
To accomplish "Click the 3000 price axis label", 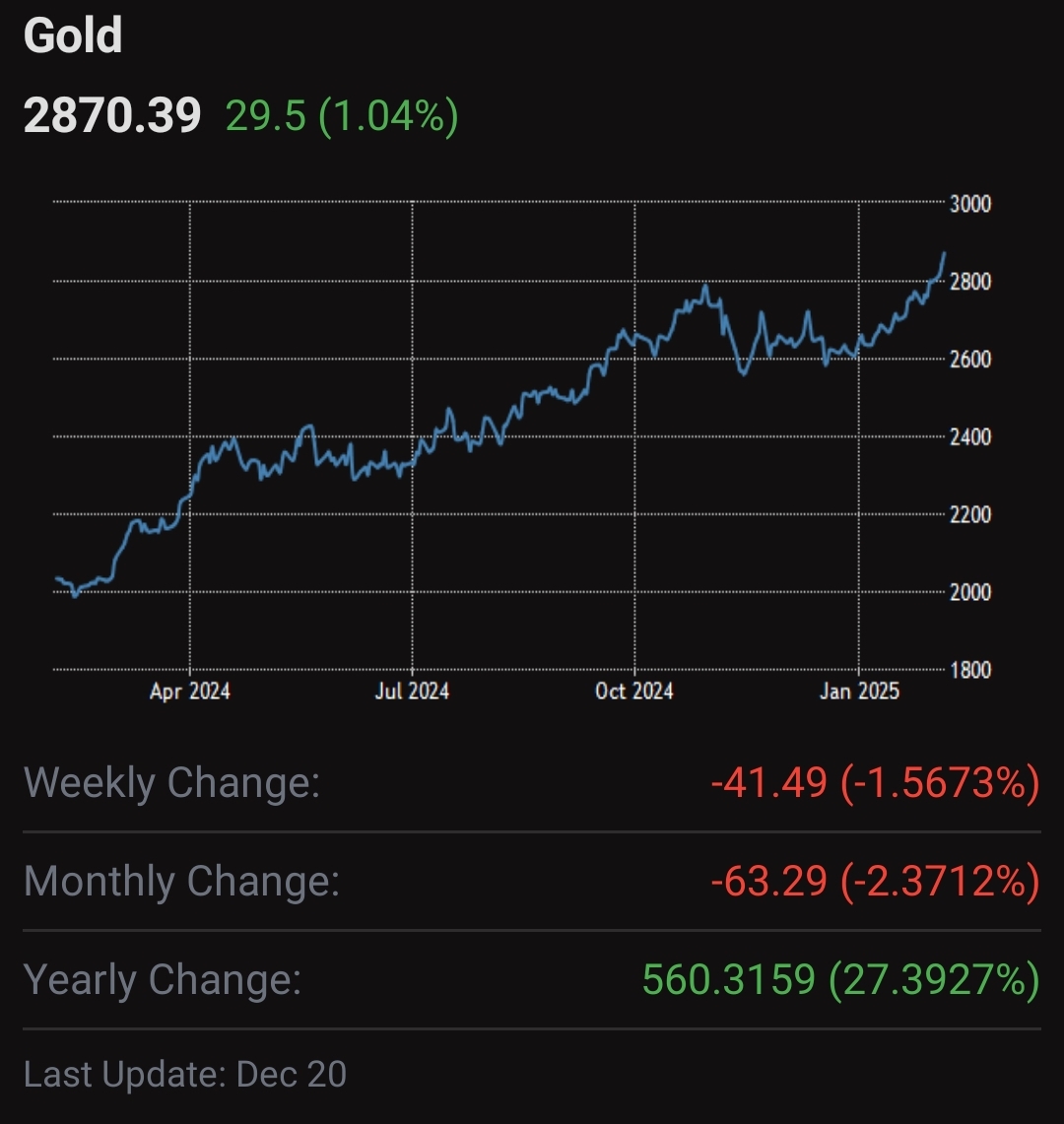I will (x=970, y=204).
